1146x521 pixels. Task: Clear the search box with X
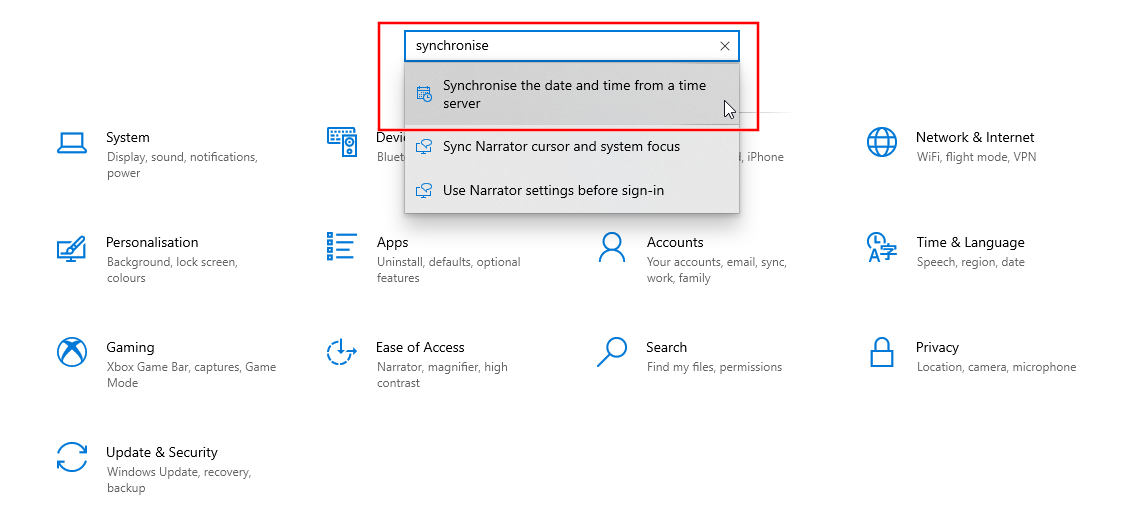(725, 46)
